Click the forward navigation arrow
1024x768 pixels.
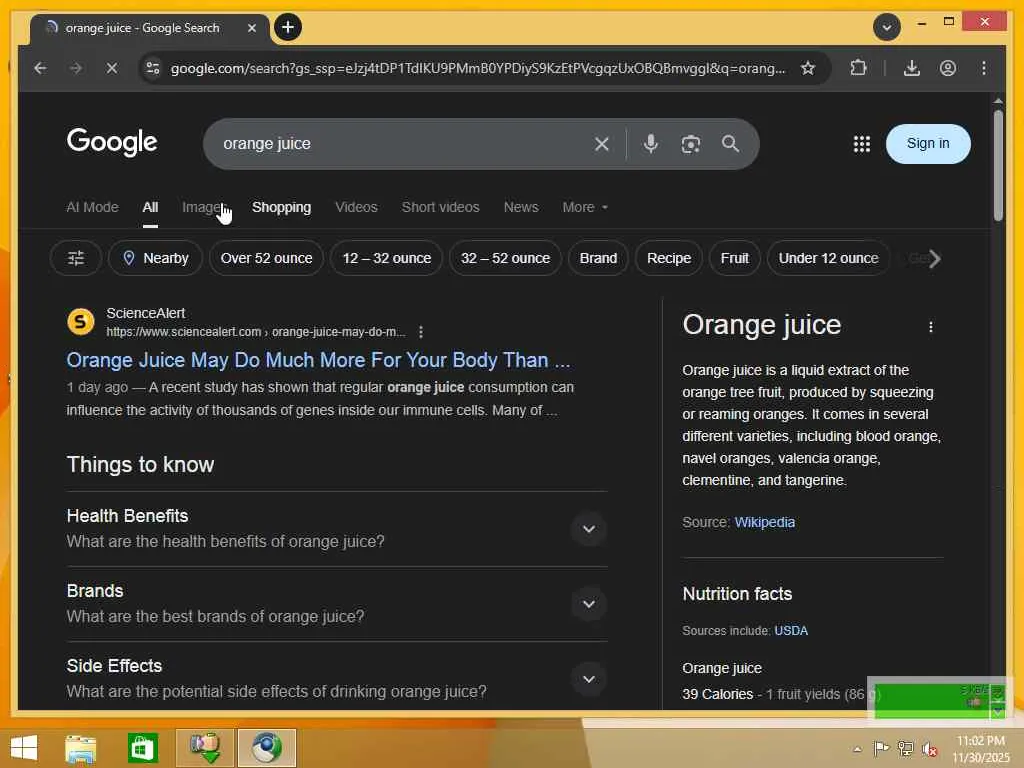76,68
